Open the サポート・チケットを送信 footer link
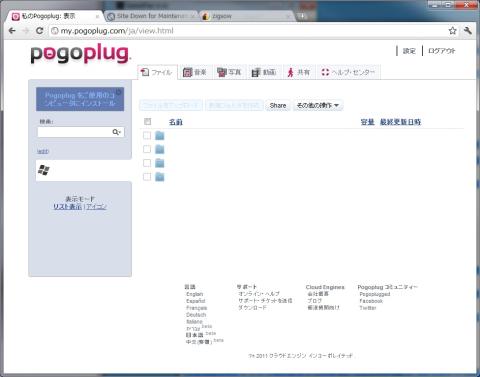 pyautogui.click(x=265, y=301)
